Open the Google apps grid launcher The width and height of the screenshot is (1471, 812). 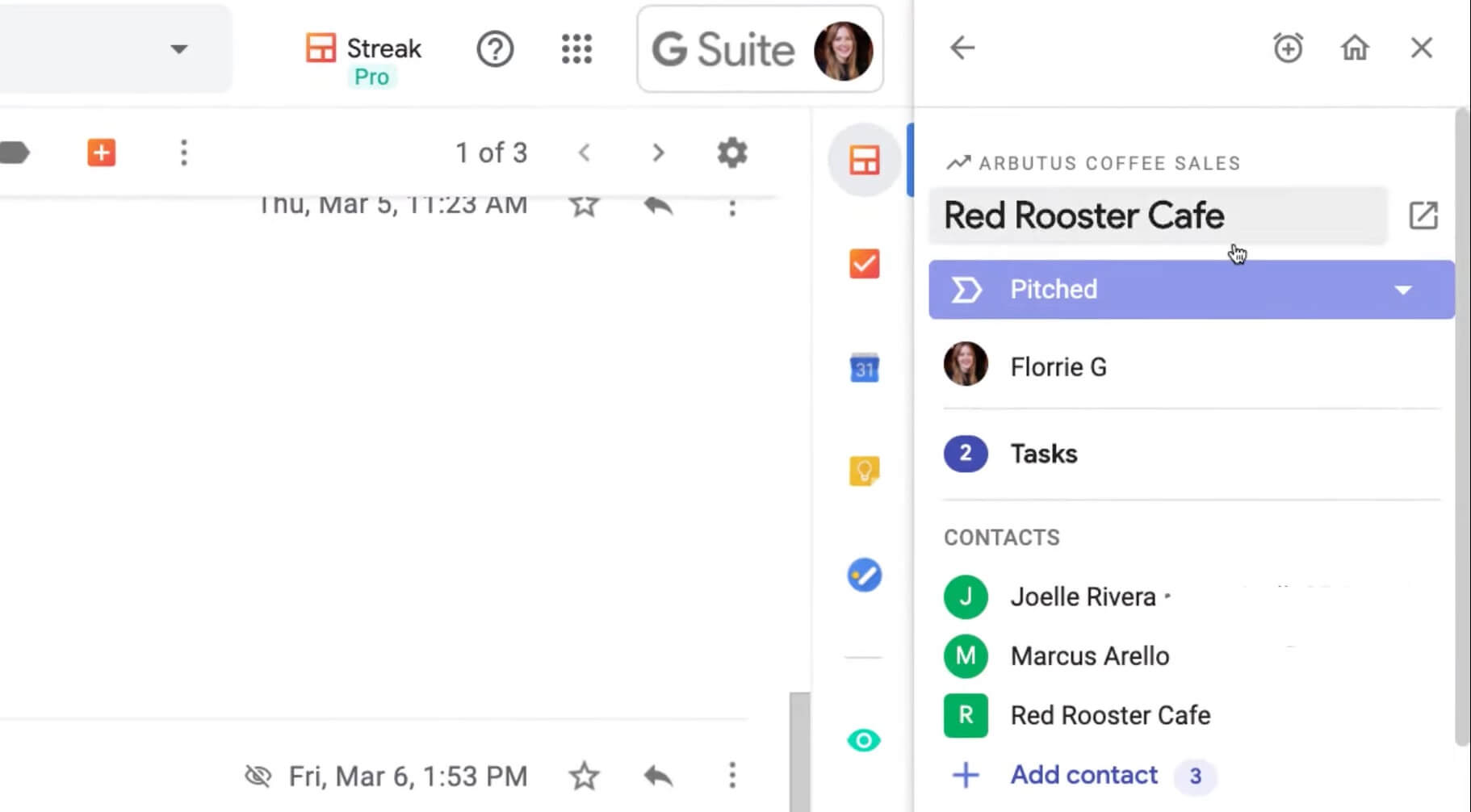pyautogui.click(x=576, y=49)
